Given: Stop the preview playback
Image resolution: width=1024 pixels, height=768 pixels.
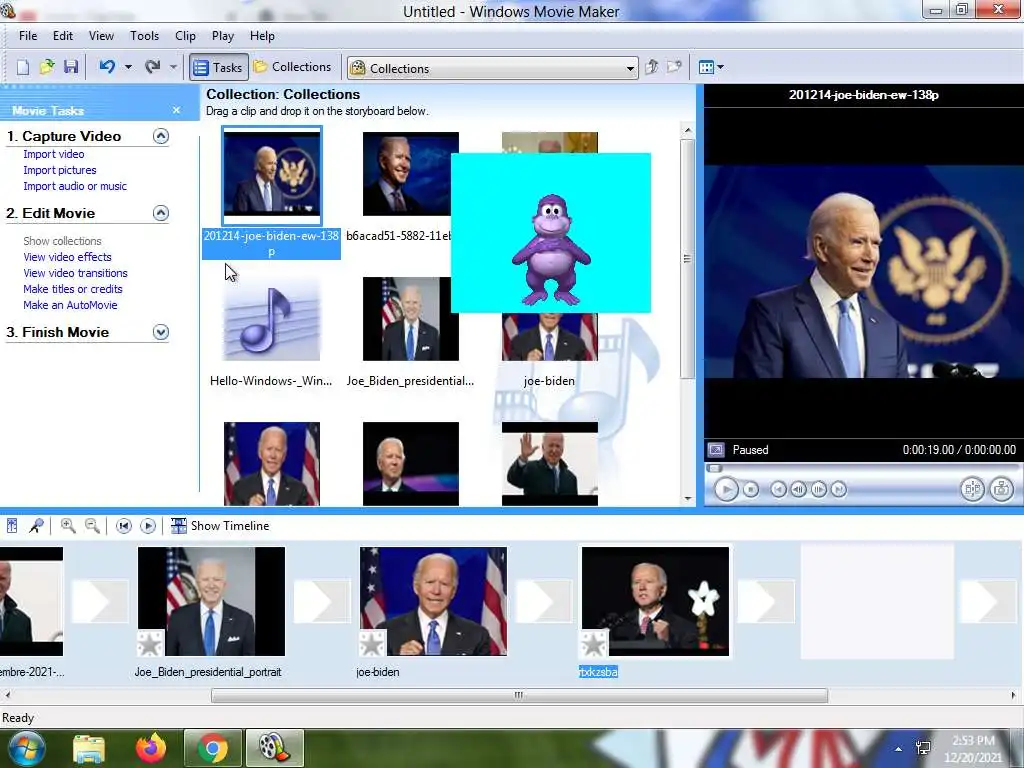Looking at the screenshot, I should pyautogui.click(x=751, y=489).
